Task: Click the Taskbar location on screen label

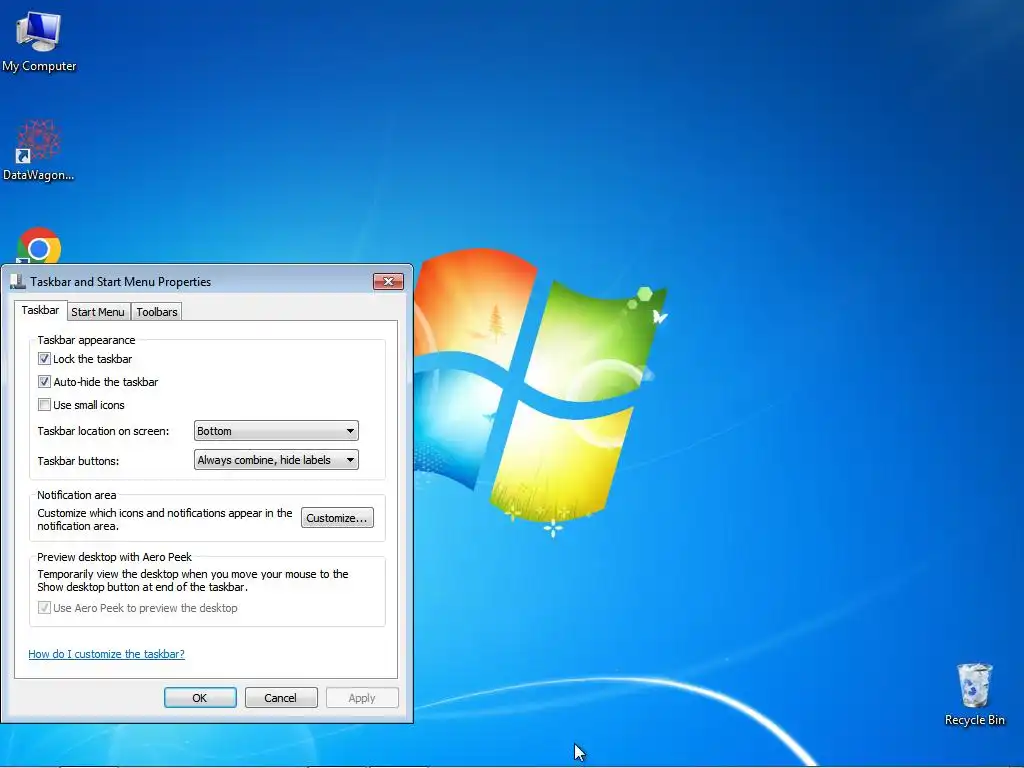Action: pos(103,431)
